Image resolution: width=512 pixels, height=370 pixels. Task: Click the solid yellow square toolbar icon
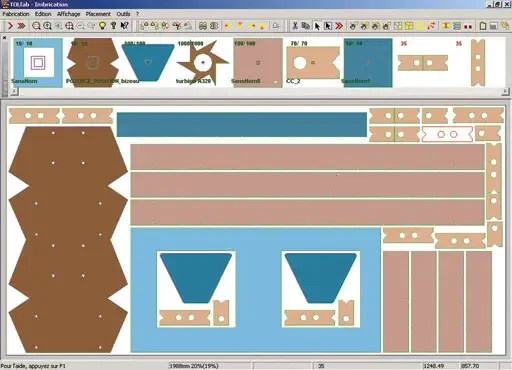[x=420, y=26]
